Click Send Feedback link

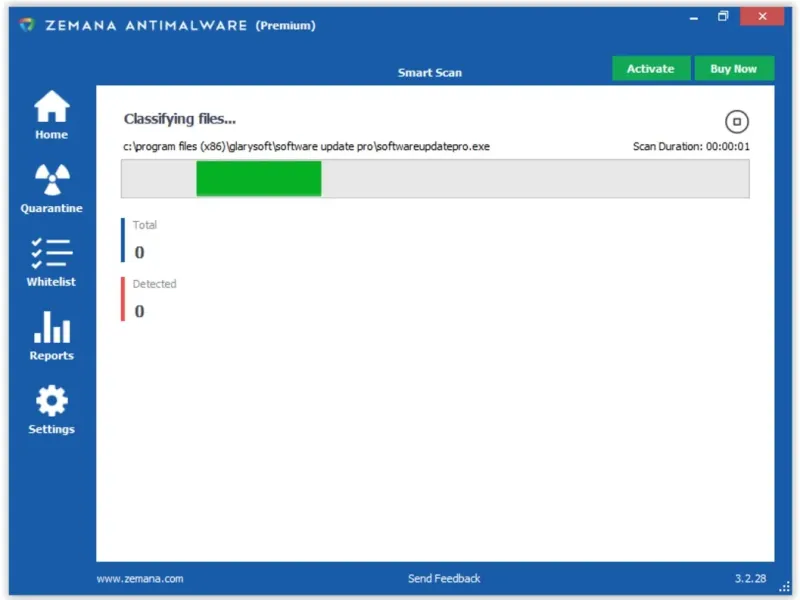coord(444,579)
